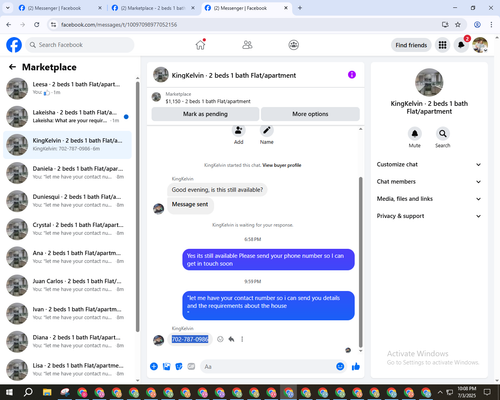
Task: Open Juan Carlos conversation
Action: tap(67, 285)
